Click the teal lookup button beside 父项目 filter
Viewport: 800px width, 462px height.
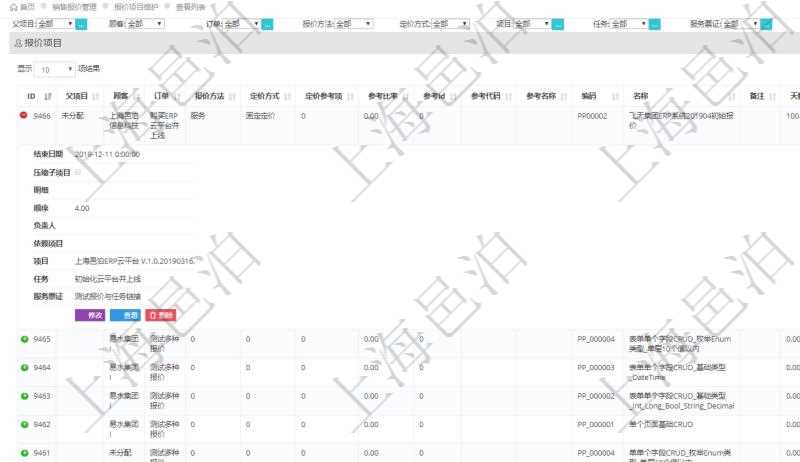point(81,24)
